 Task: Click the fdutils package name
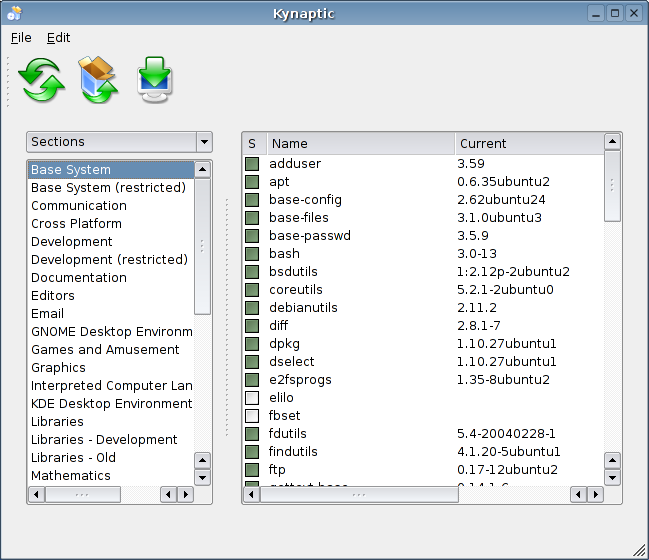tap(288, 434)
